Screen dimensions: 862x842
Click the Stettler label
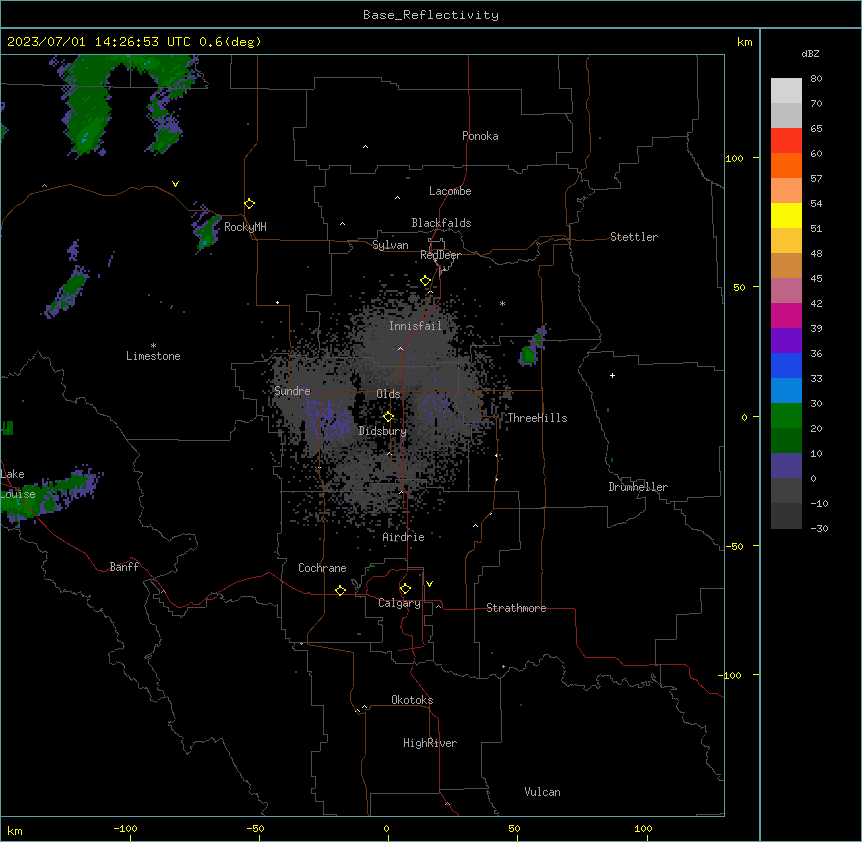coord(634,237)
